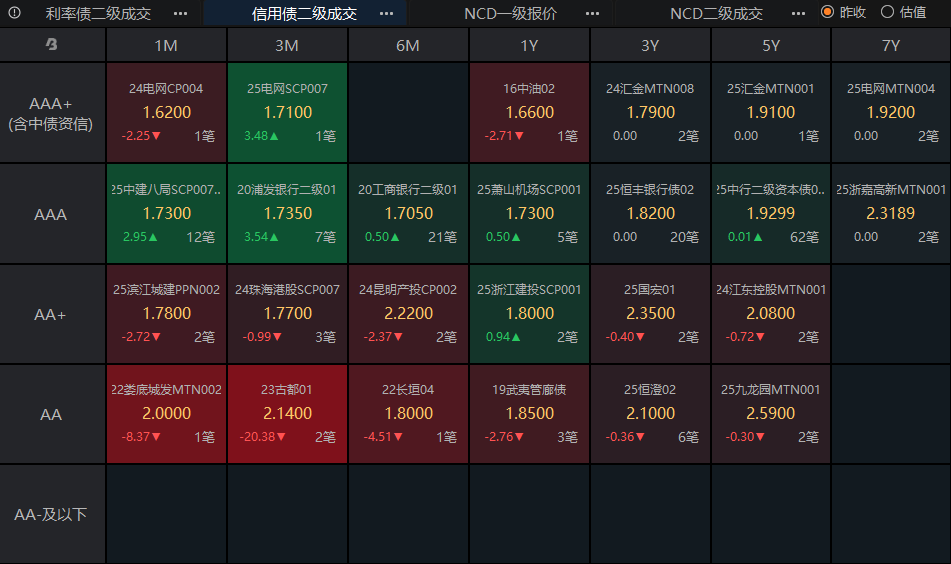This screenshot has width=951, height=564.
Task: Click the AAA rating row label
Action: 51,214
